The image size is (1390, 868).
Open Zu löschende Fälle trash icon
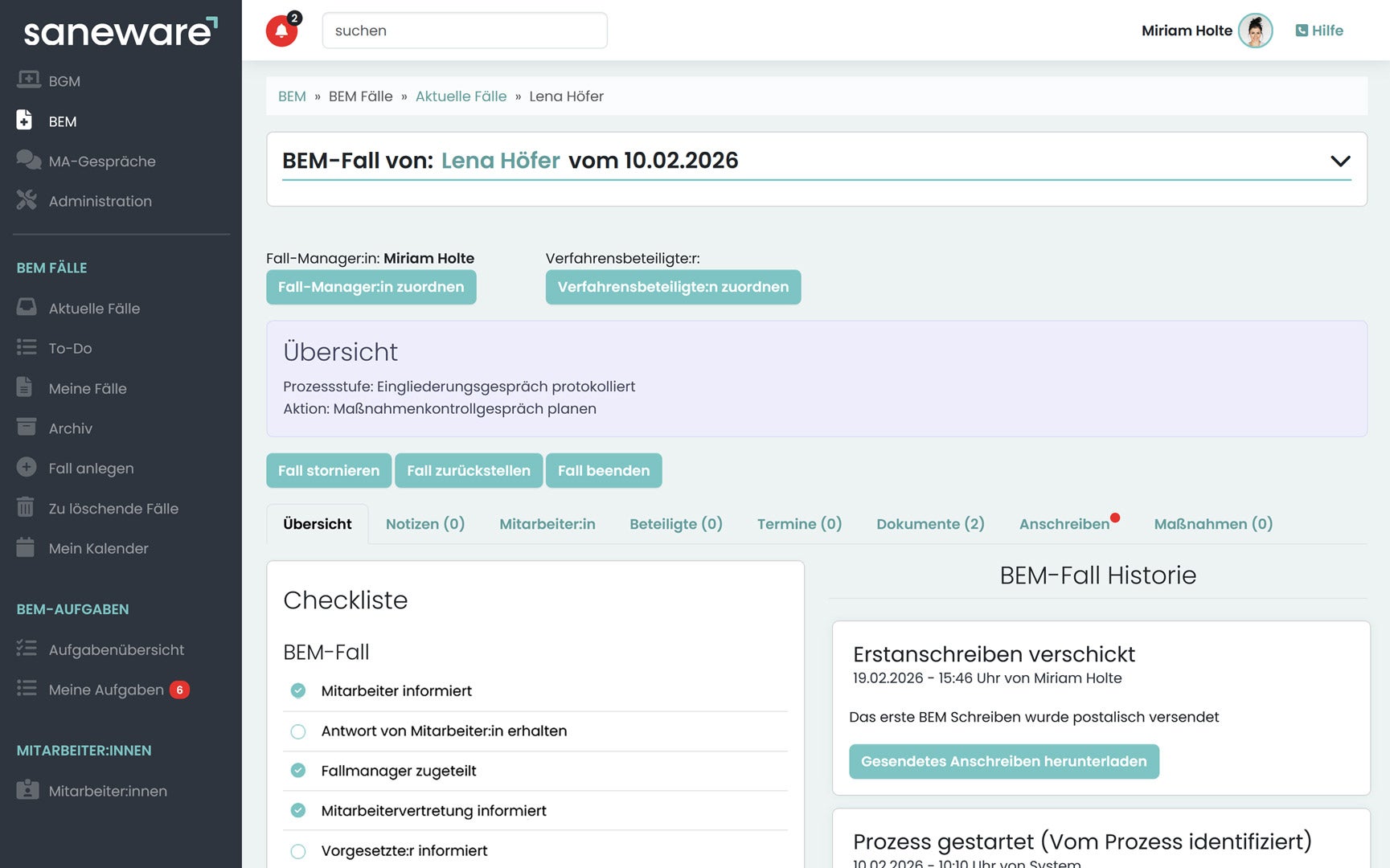point(27,508)
